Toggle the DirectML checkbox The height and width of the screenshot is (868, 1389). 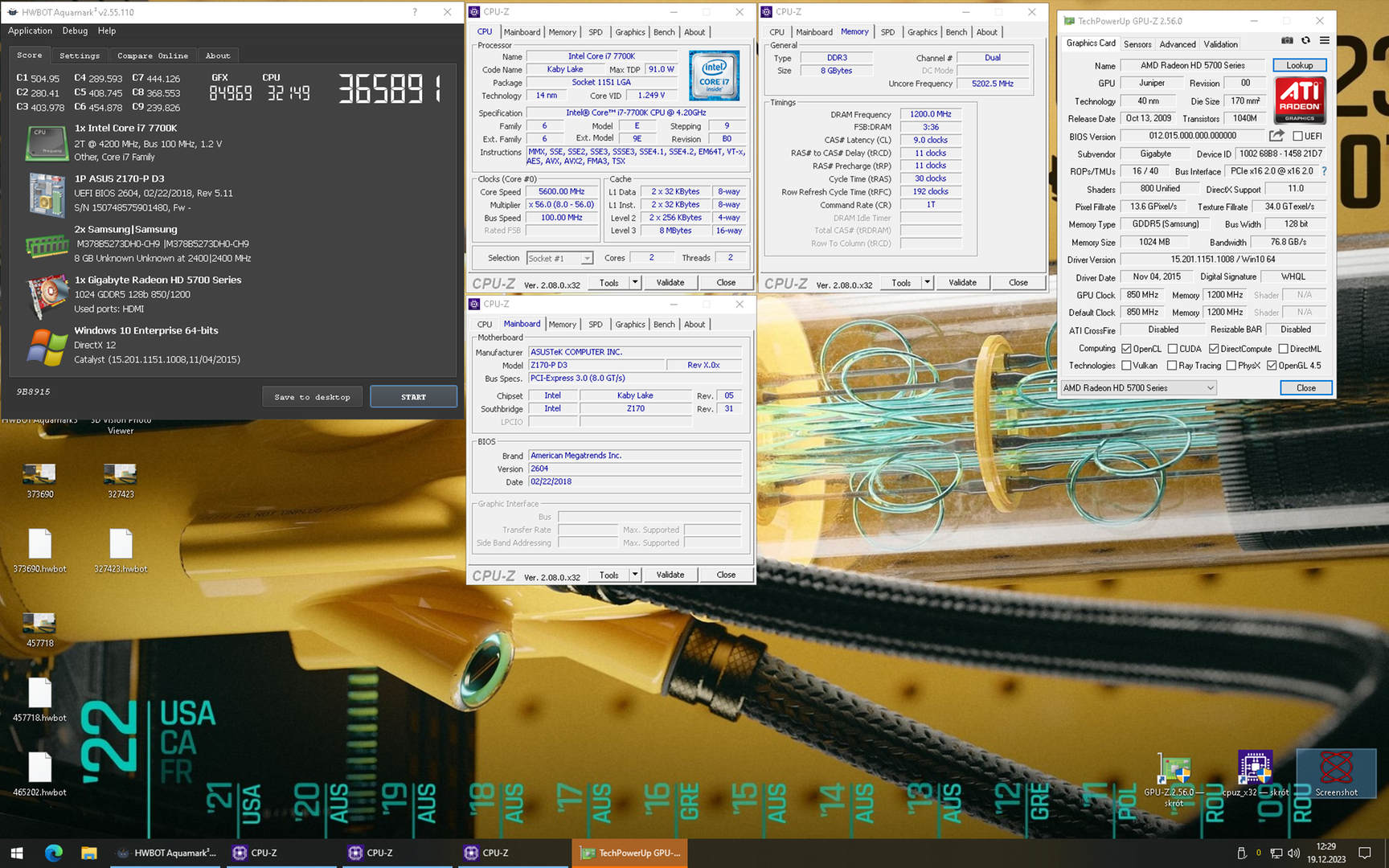coord(1283,349)
